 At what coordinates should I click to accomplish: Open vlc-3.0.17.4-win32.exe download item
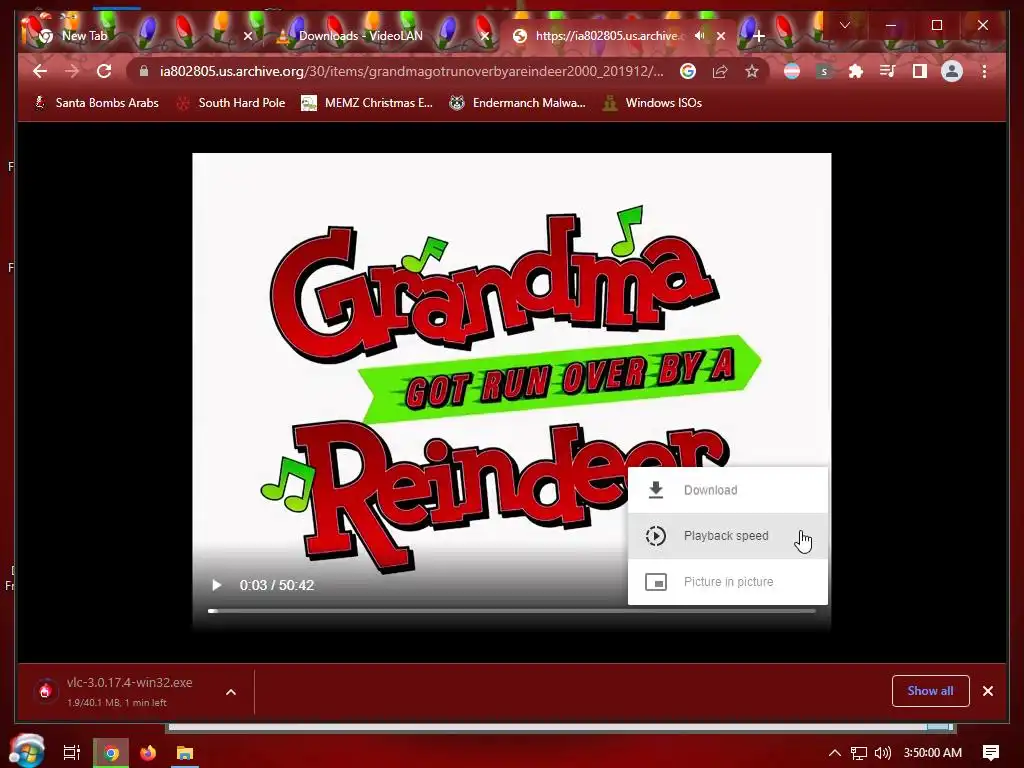coord(129,691)
